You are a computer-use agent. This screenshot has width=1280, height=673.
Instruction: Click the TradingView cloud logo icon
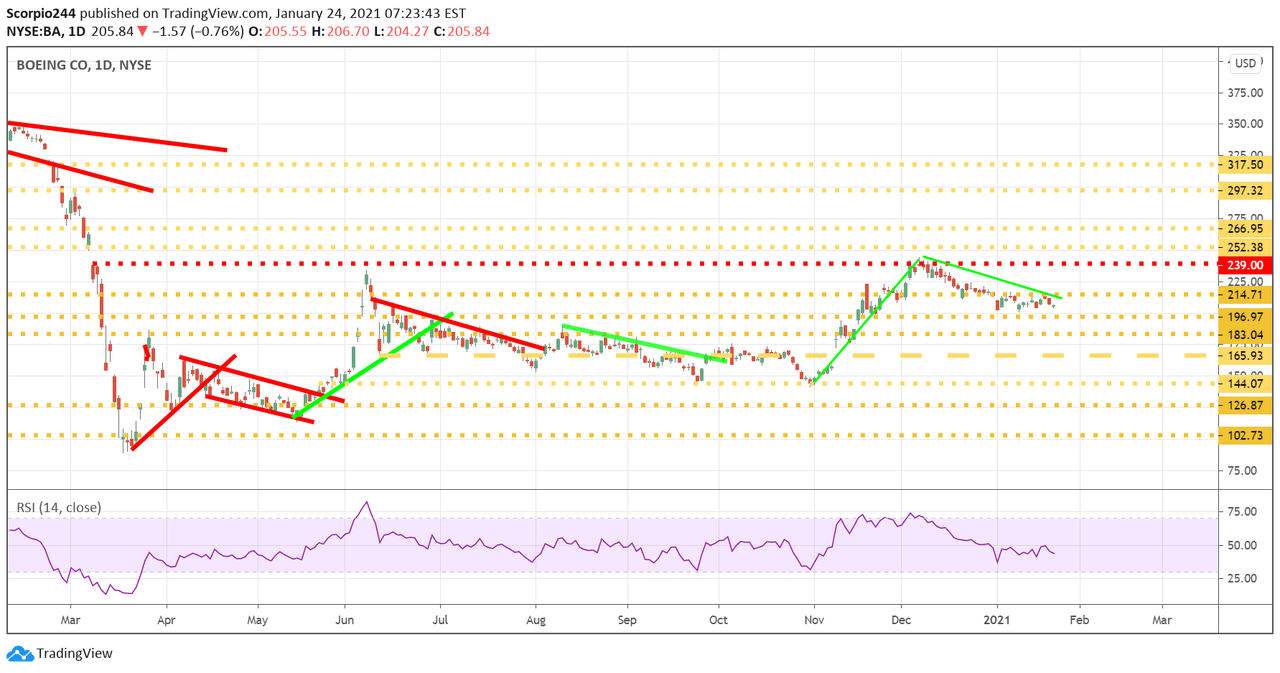[20, 654]
